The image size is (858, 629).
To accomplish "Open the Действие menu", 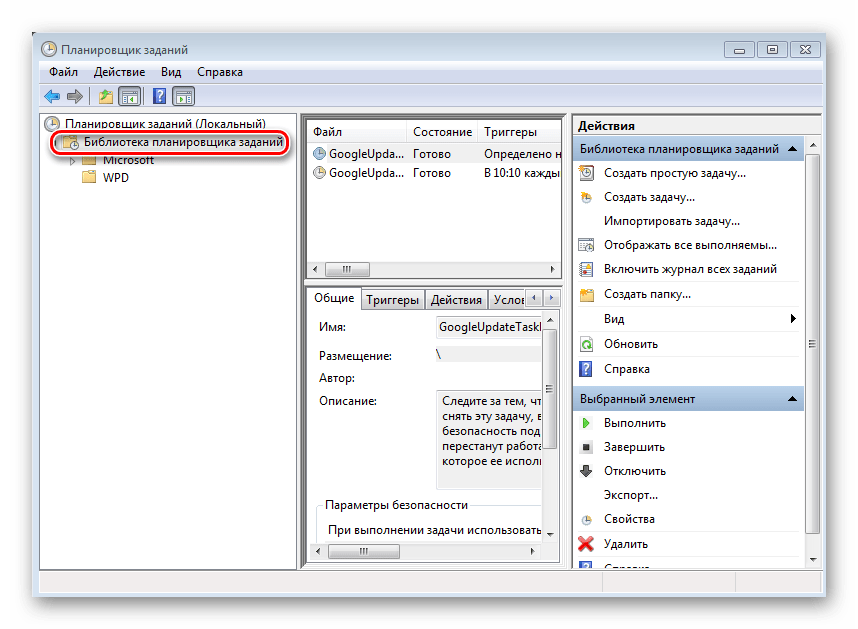I will [119, 72].
